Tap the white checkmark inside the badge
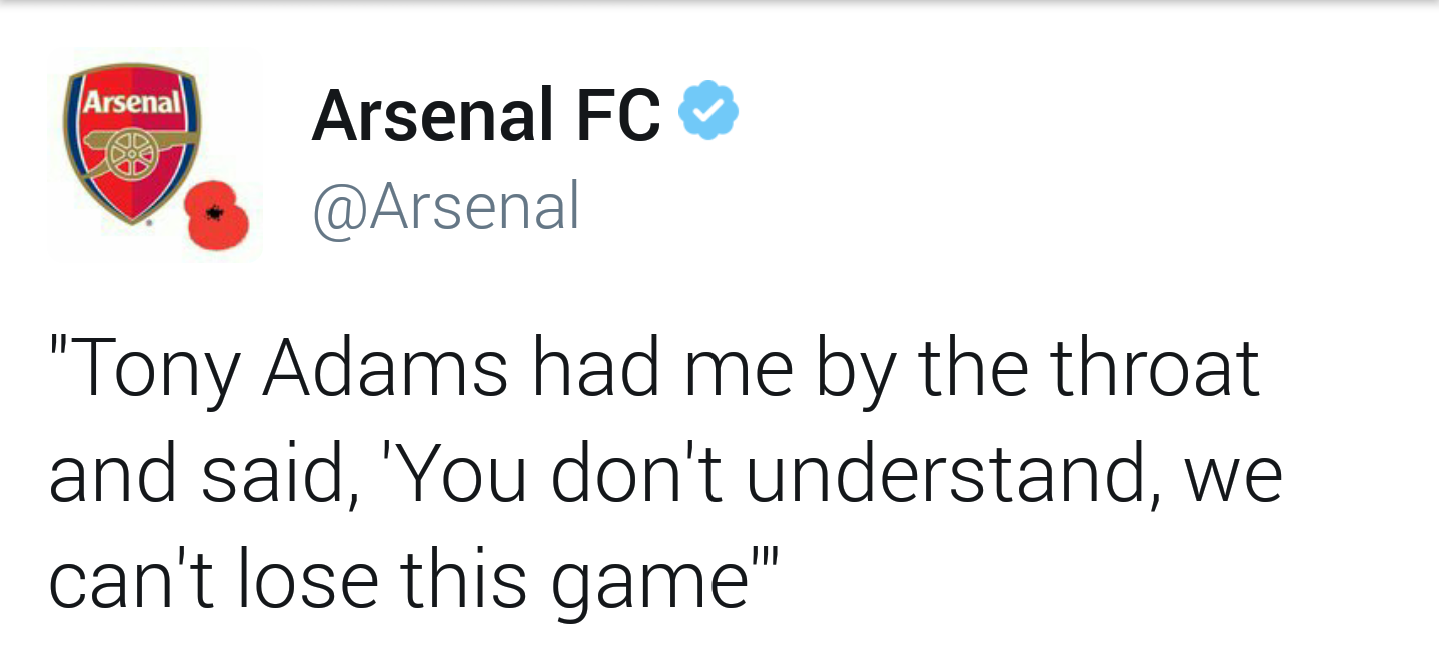 709,110
